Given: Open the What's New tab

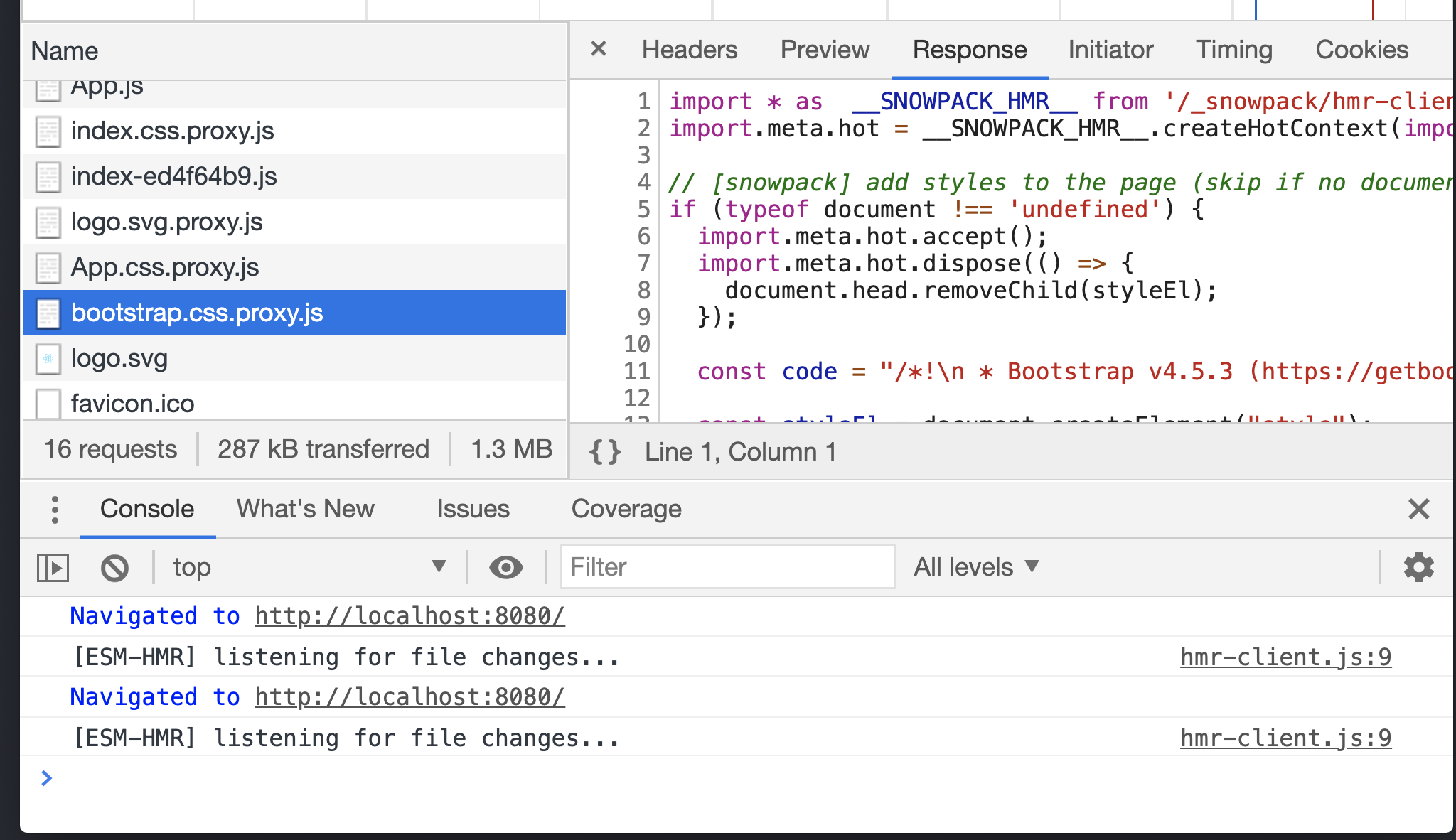Looking at the screenshot, I should click(x=304, y=509).
